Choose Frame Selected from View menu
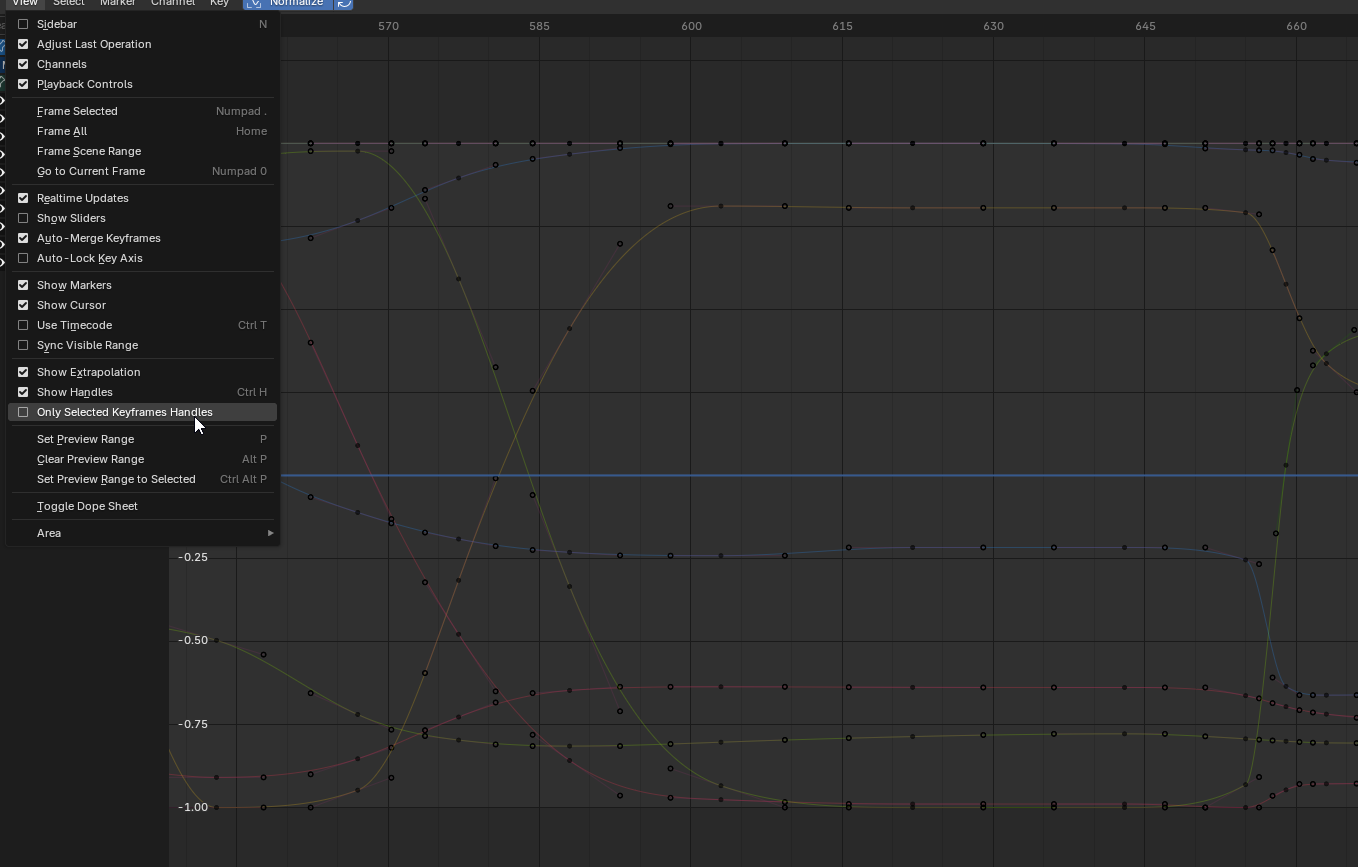1358x867 pixels. point(142,111)
